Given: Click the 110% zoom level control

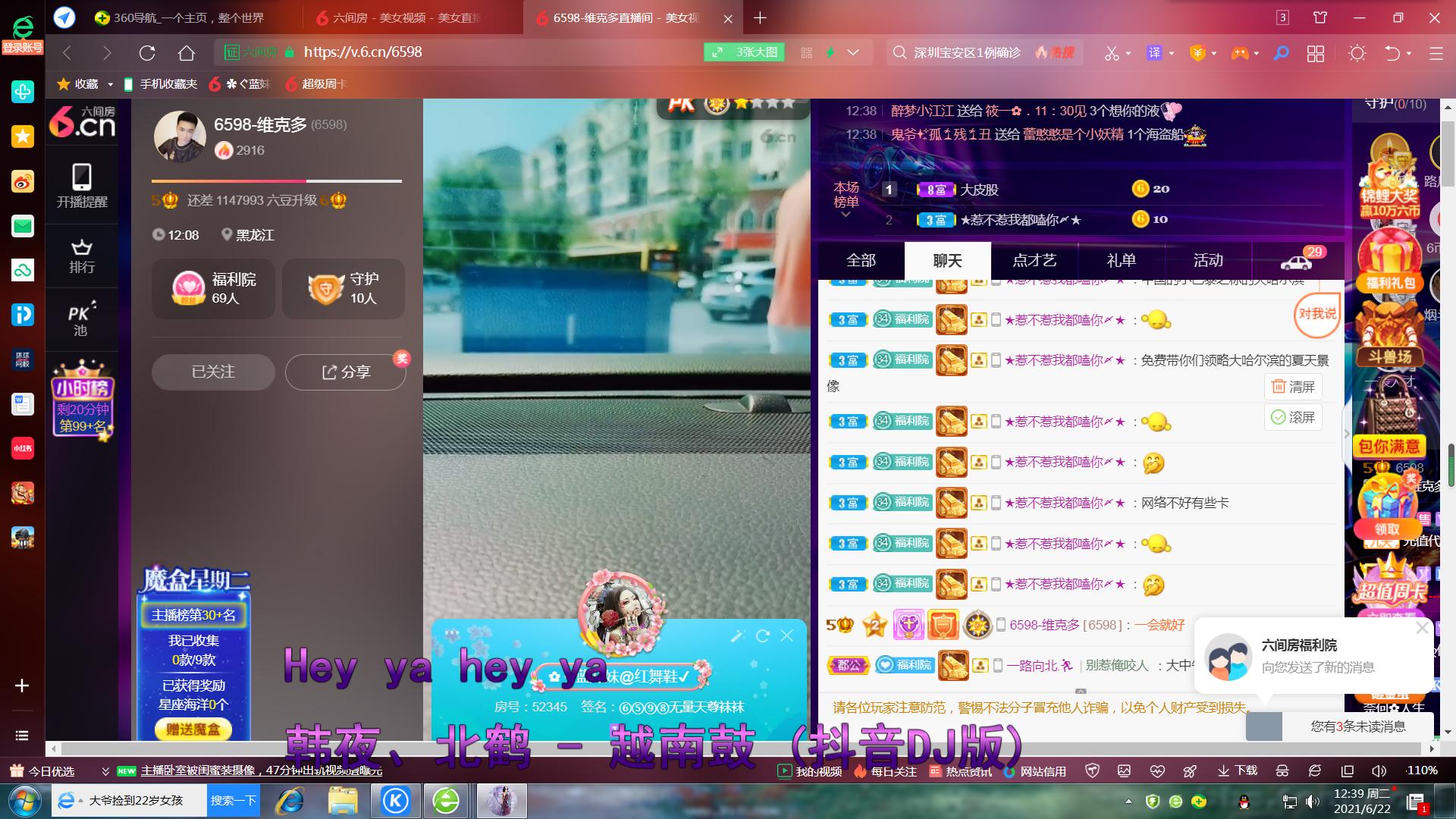Looking at the screenshot, I should click(x=1422, y=770).
